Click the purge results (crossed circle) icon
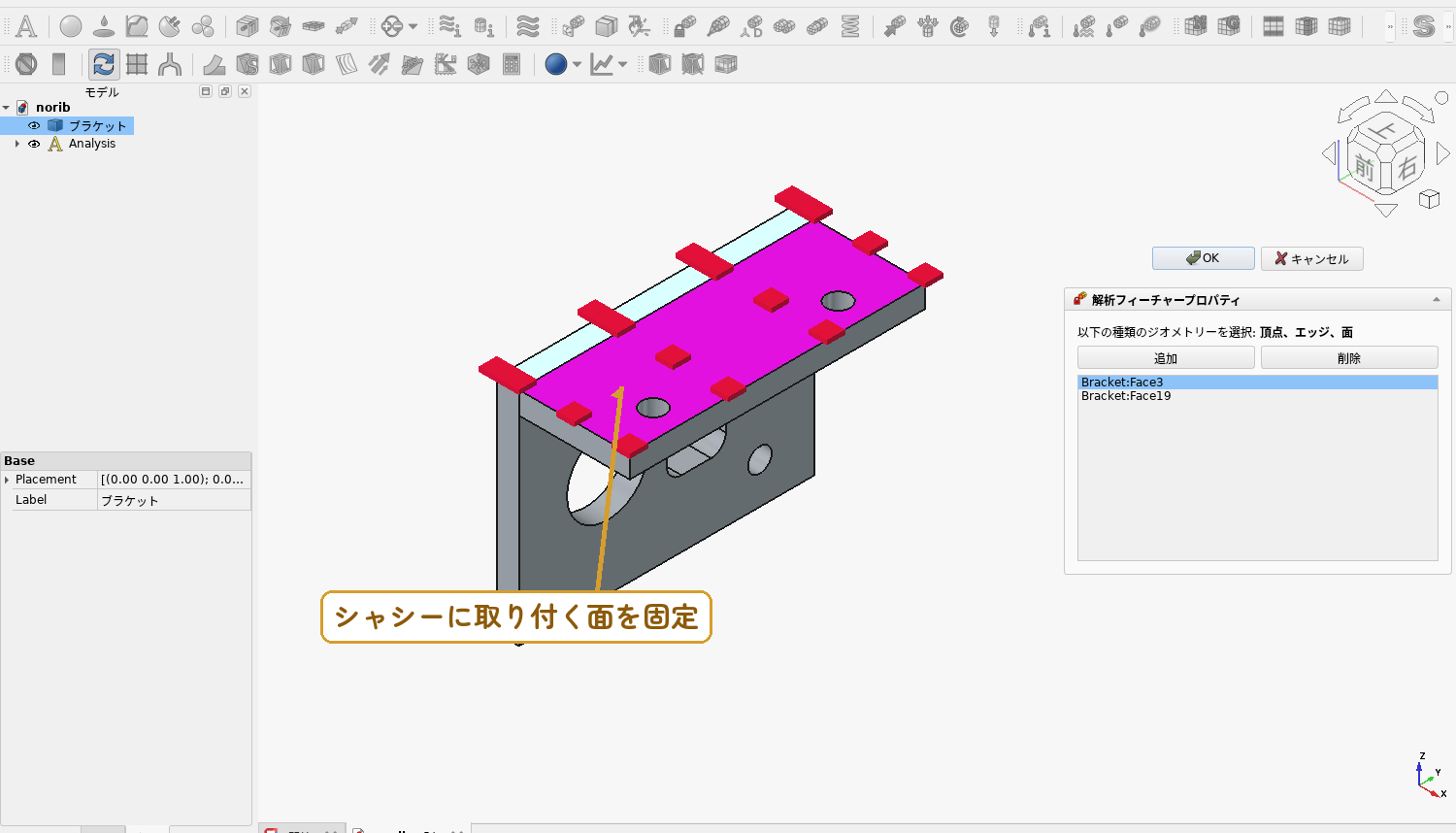 pos(26,64)
